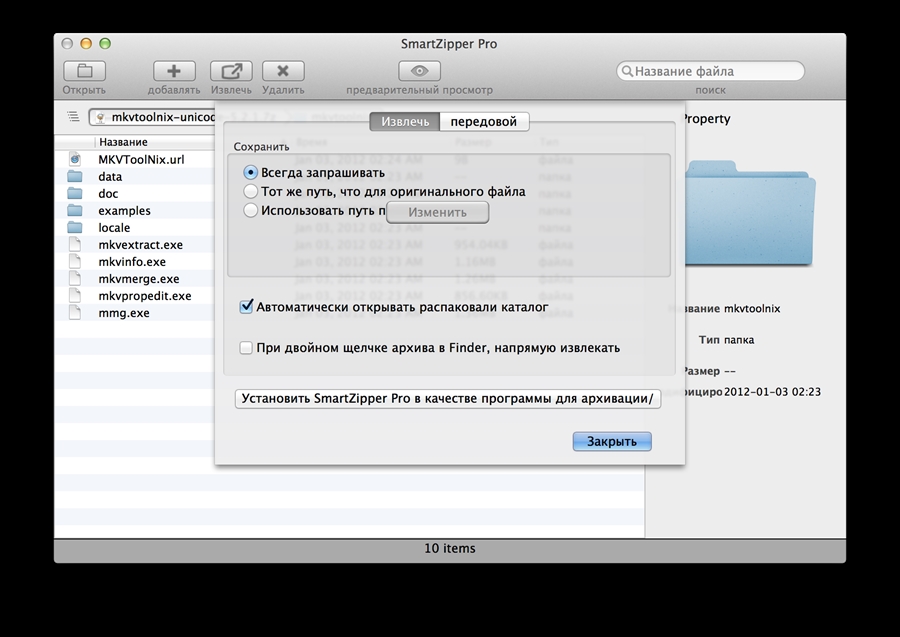Switch to the 'передовой' tab

484,122
